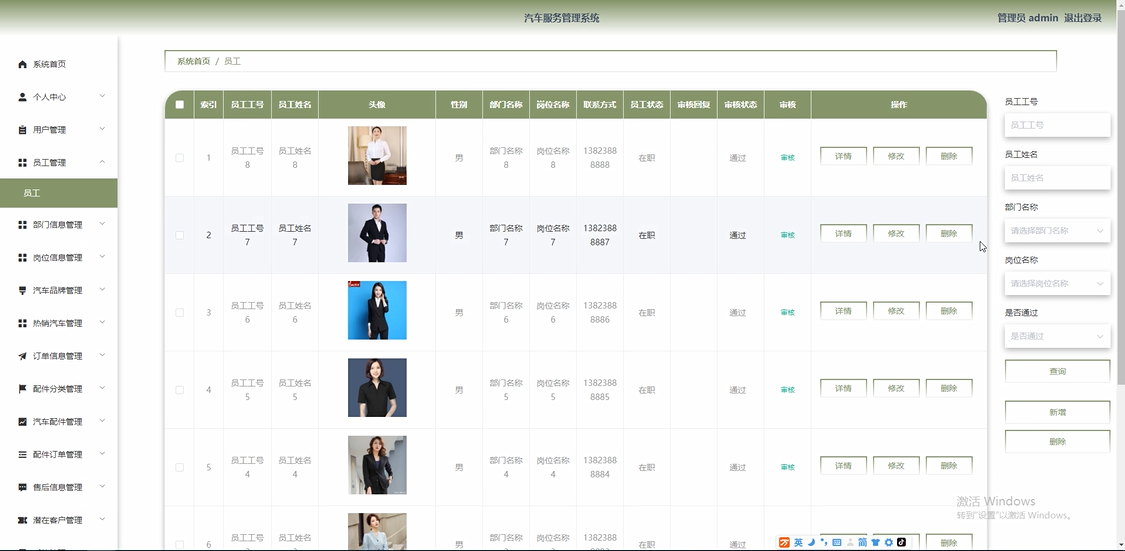Open the first employee's photo thumbnail
The width and height of the screenshot is (1125, 551).
coord(377,156)
